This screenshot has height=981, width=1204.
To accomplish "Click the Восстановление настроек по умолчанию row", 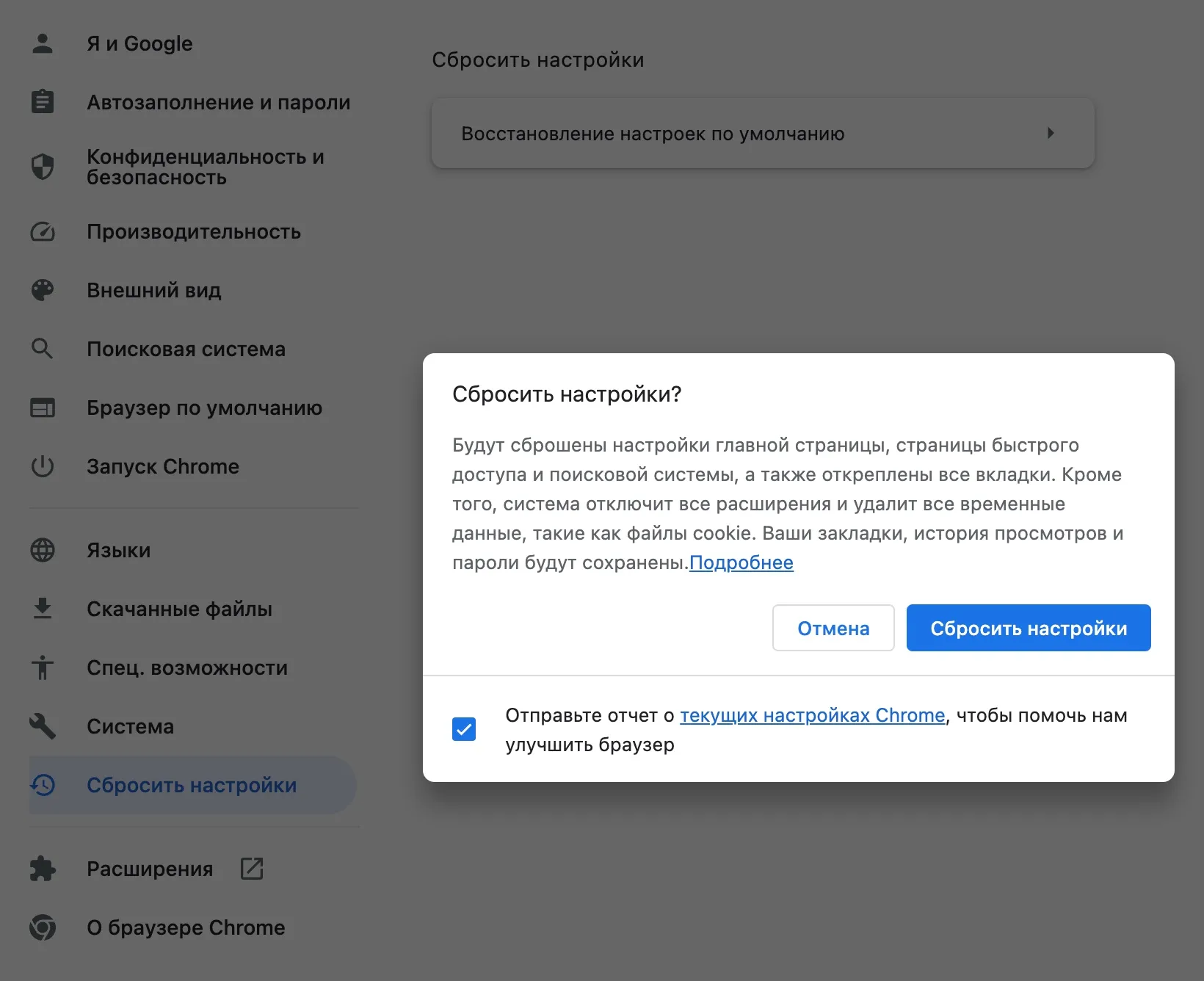I will point(763,133).
